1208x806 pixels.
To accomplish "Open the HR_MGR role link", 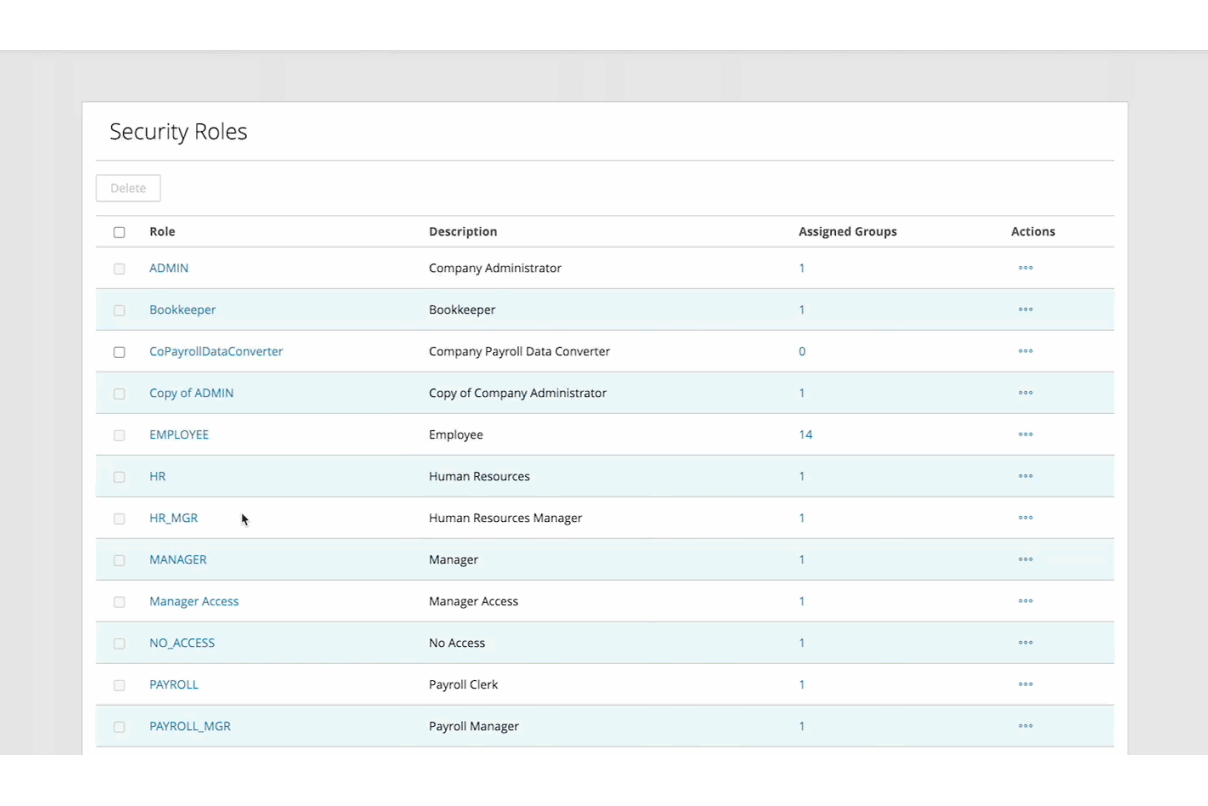I will [x=173, y=518].
